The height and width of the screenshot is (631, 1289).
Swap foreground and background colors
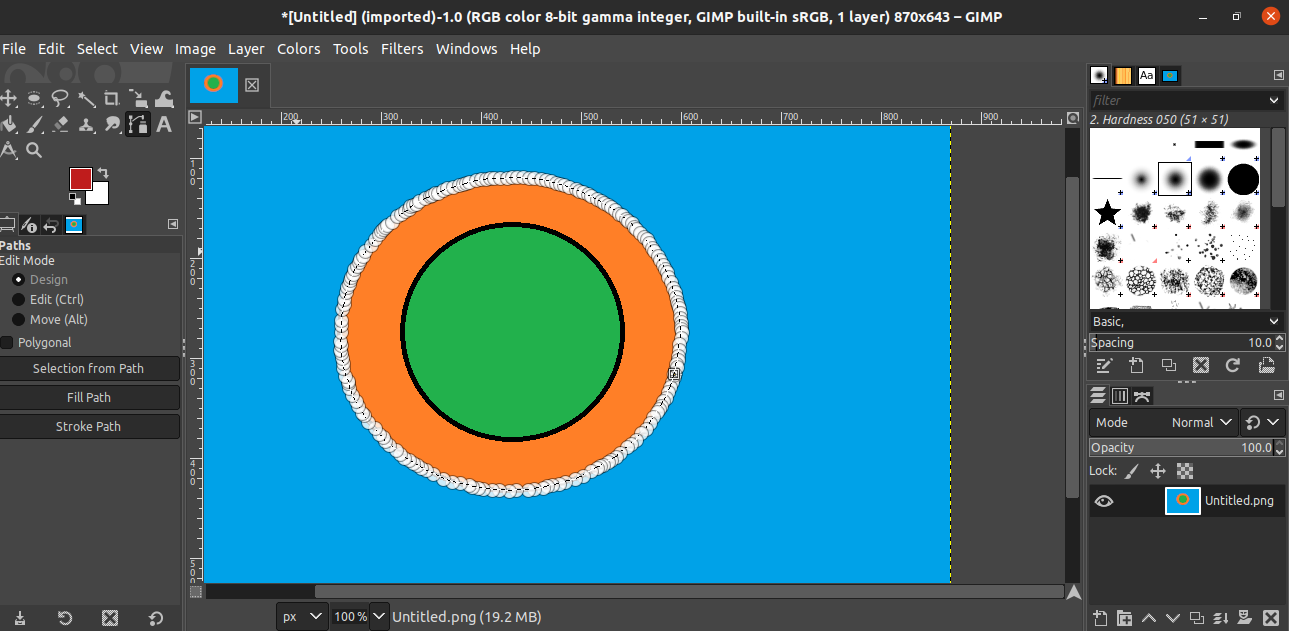click(102, 173)
